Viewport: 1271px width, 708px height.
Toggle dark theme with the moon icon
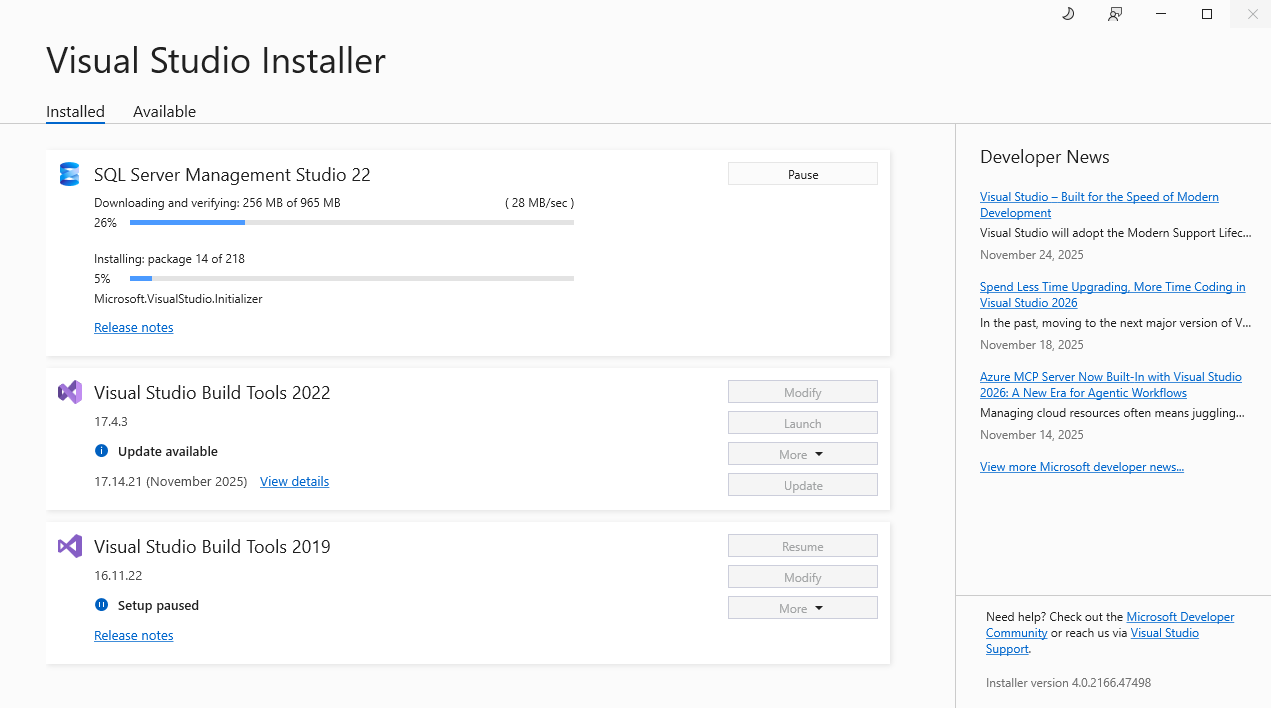pos(1067,14)
